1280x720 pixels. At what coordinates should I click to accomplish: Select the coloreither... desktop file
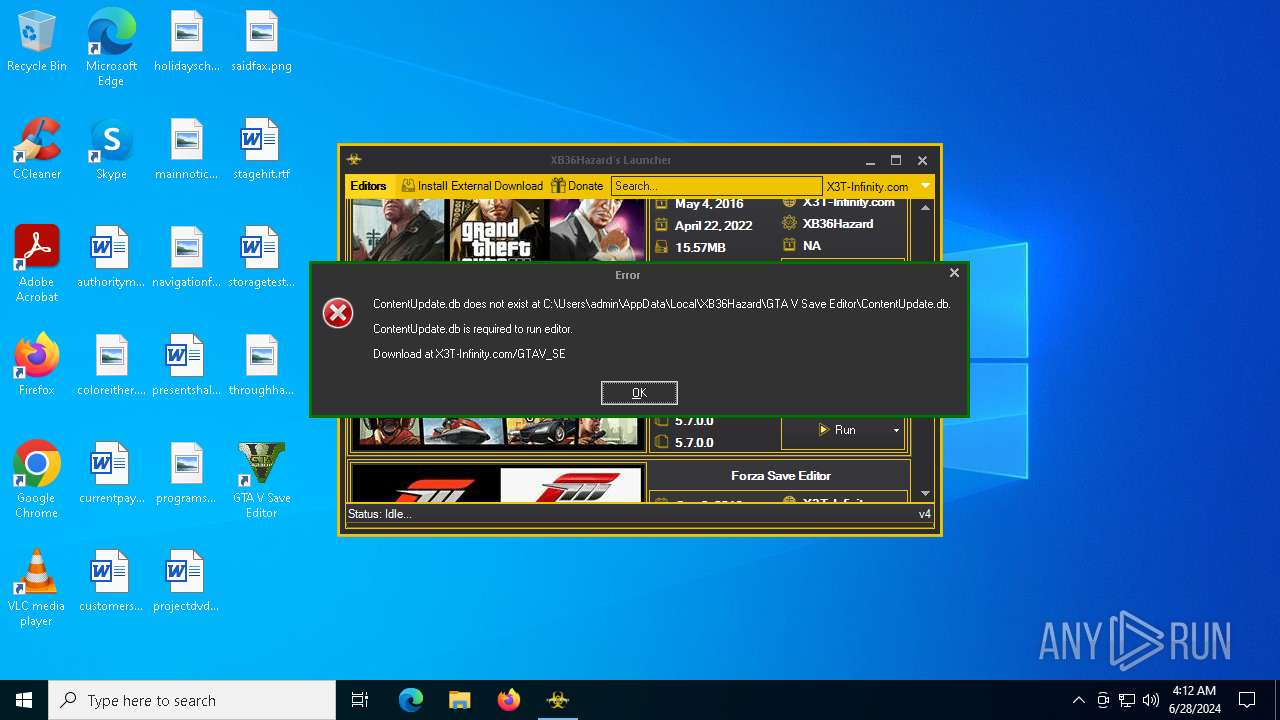pyautogui.click(x=111, y=366)
